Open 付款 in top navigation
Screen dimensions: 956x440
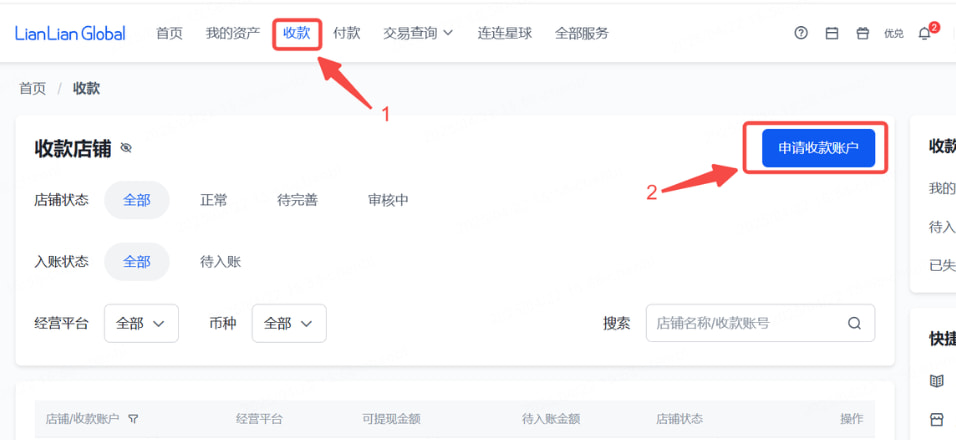[x=346, y=33]
